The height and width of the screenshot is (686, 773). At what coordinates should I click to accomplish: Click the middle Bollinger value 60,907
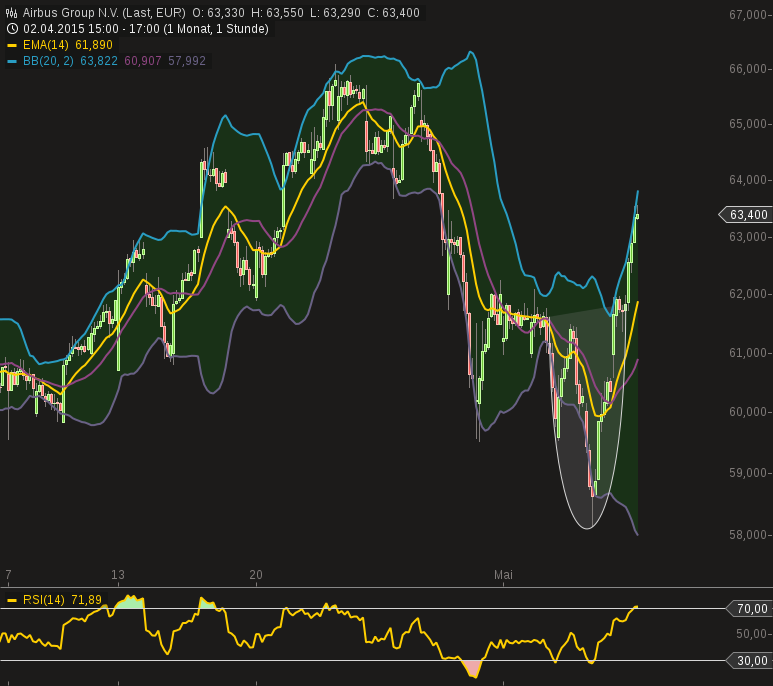point(144,61)
